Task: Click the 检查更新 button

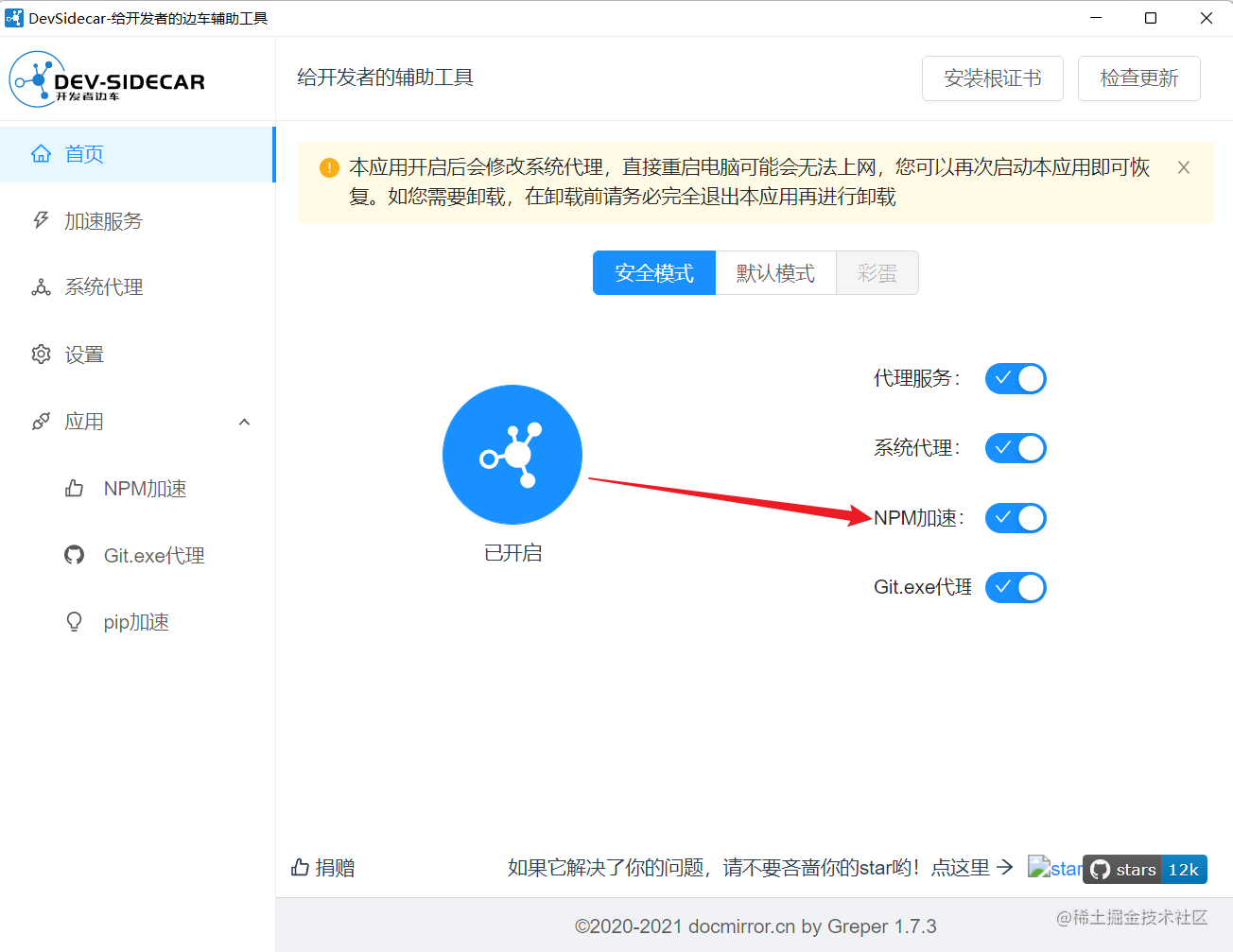Action: coord(1139,78)
